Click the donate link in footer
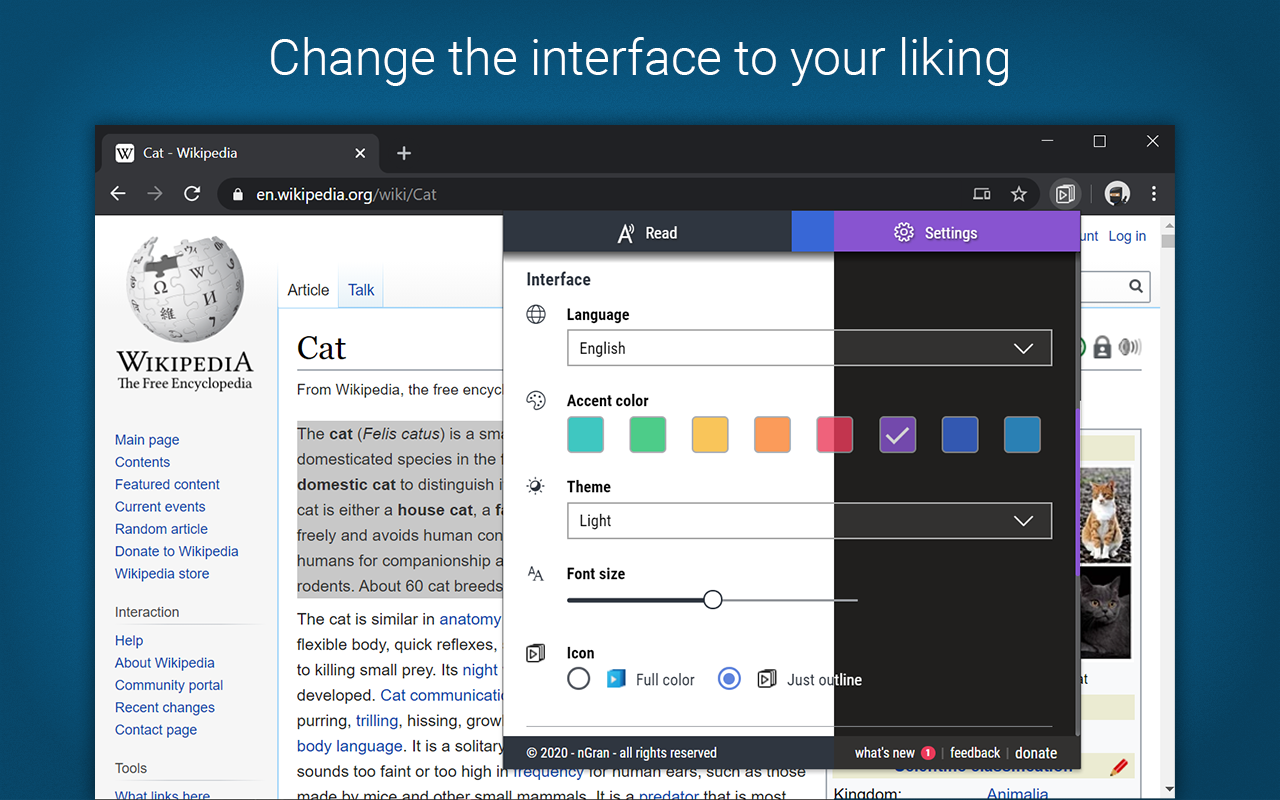Screen dimensions: 1280x800 tap(1036, 753)
